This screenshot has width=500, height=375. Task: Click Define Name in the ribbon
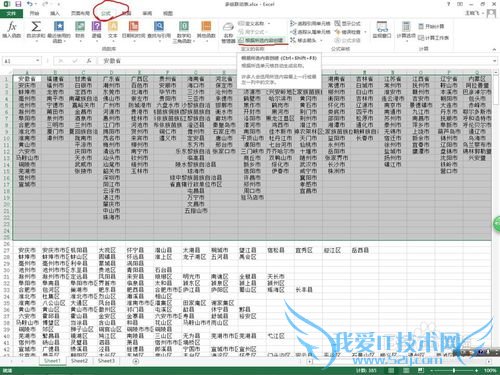click(x=252, y=24)
